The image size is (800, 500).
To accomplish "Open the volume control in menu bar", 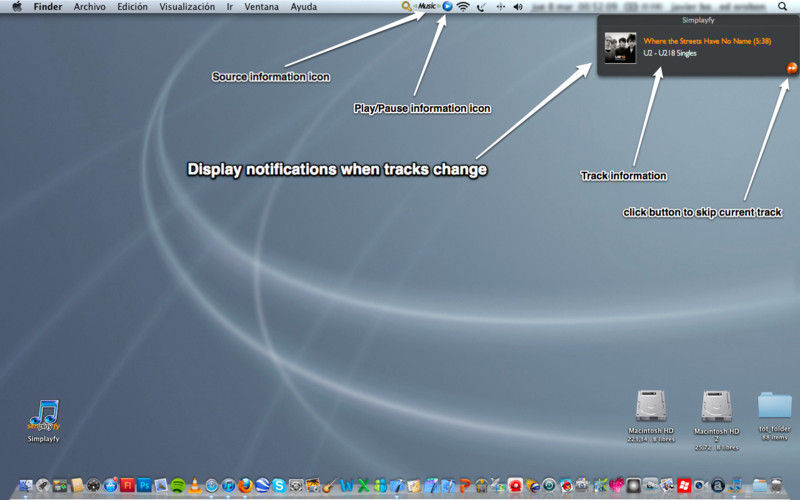I will (518, 6).
